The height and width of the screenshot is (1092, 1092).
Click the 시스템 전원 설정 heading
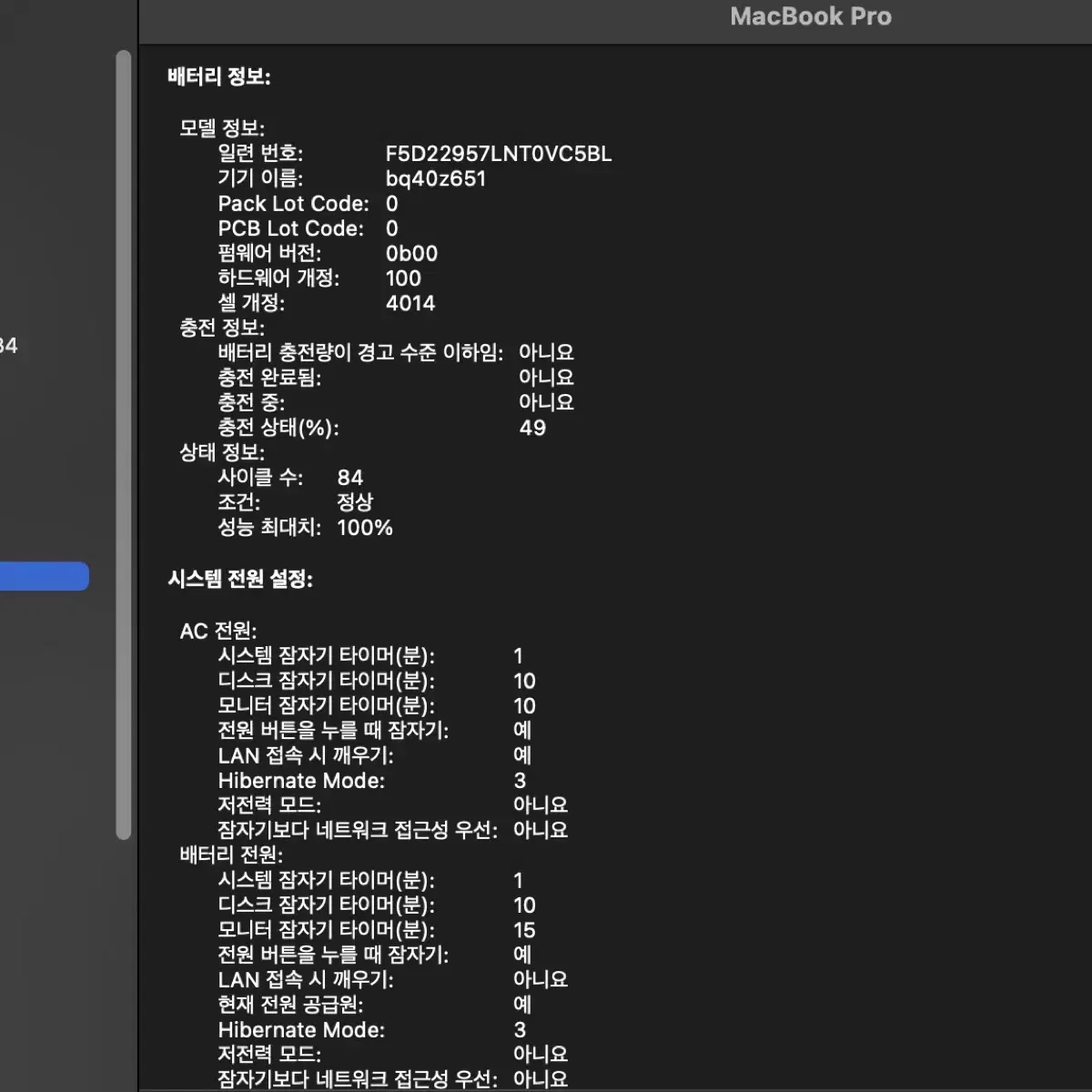240,579
